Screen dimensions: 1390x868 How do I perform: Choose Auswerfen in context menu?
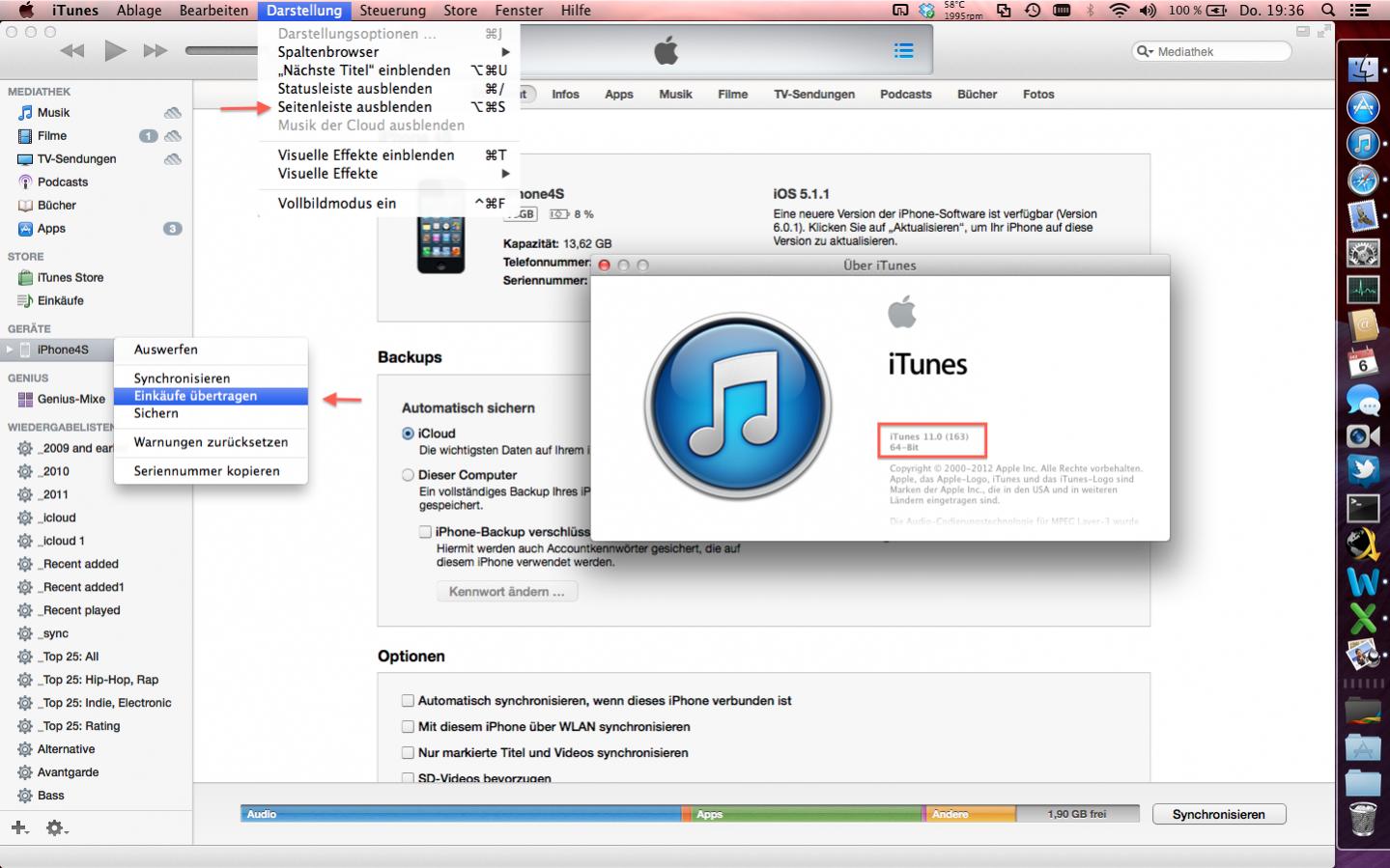[211, 350]
